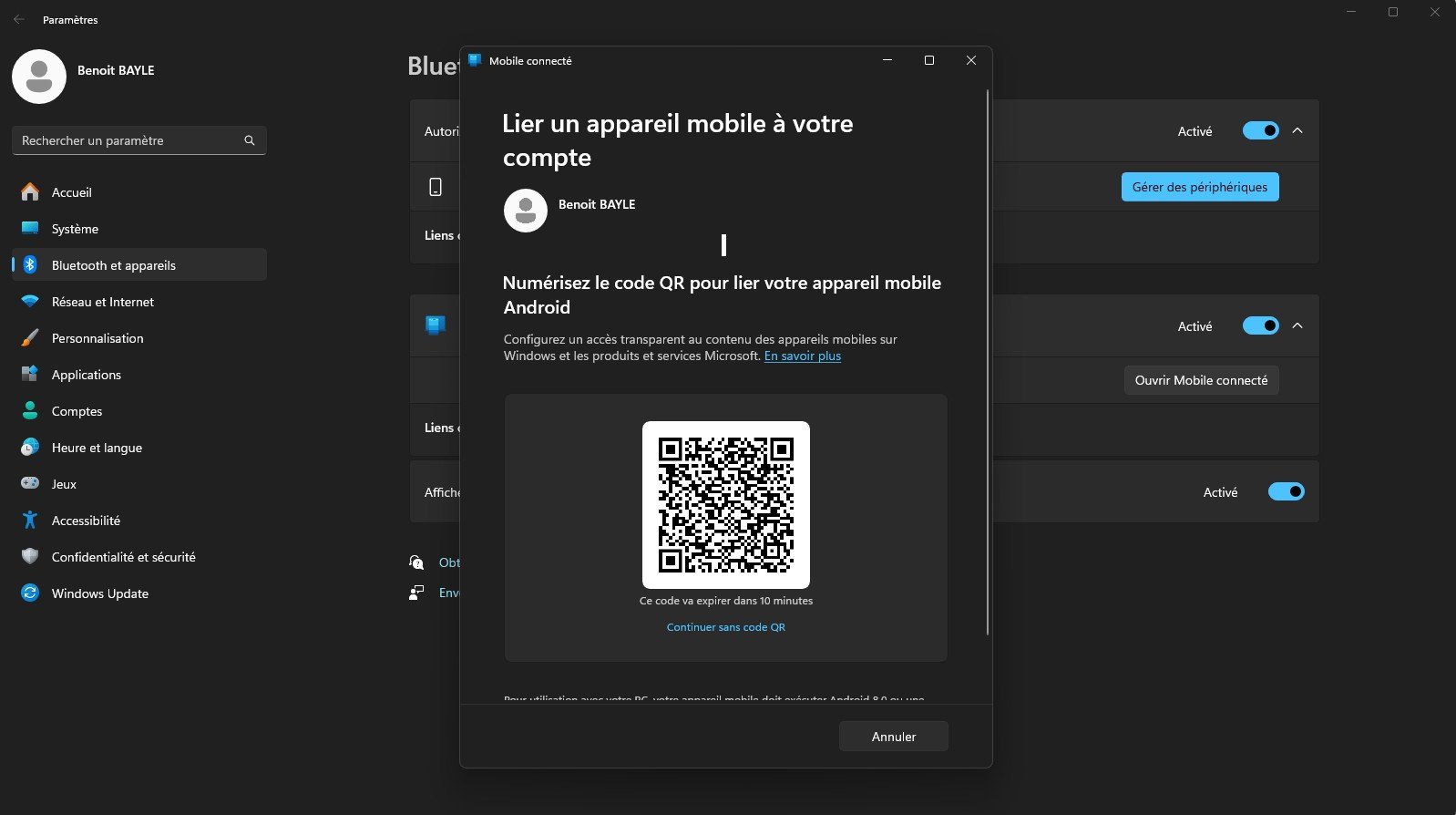Click the Réseau et Internet Wi-Fi icon

click(30, 302)
